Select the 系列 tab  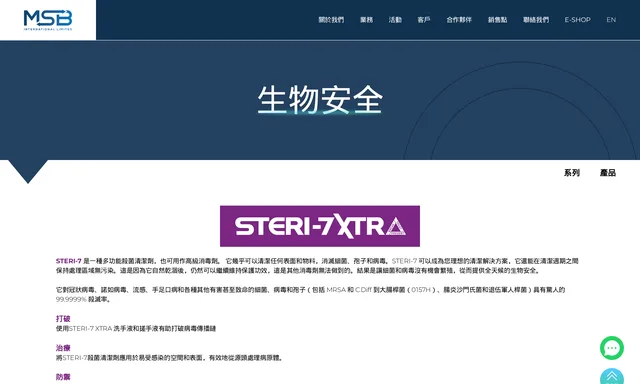point(571,173)
